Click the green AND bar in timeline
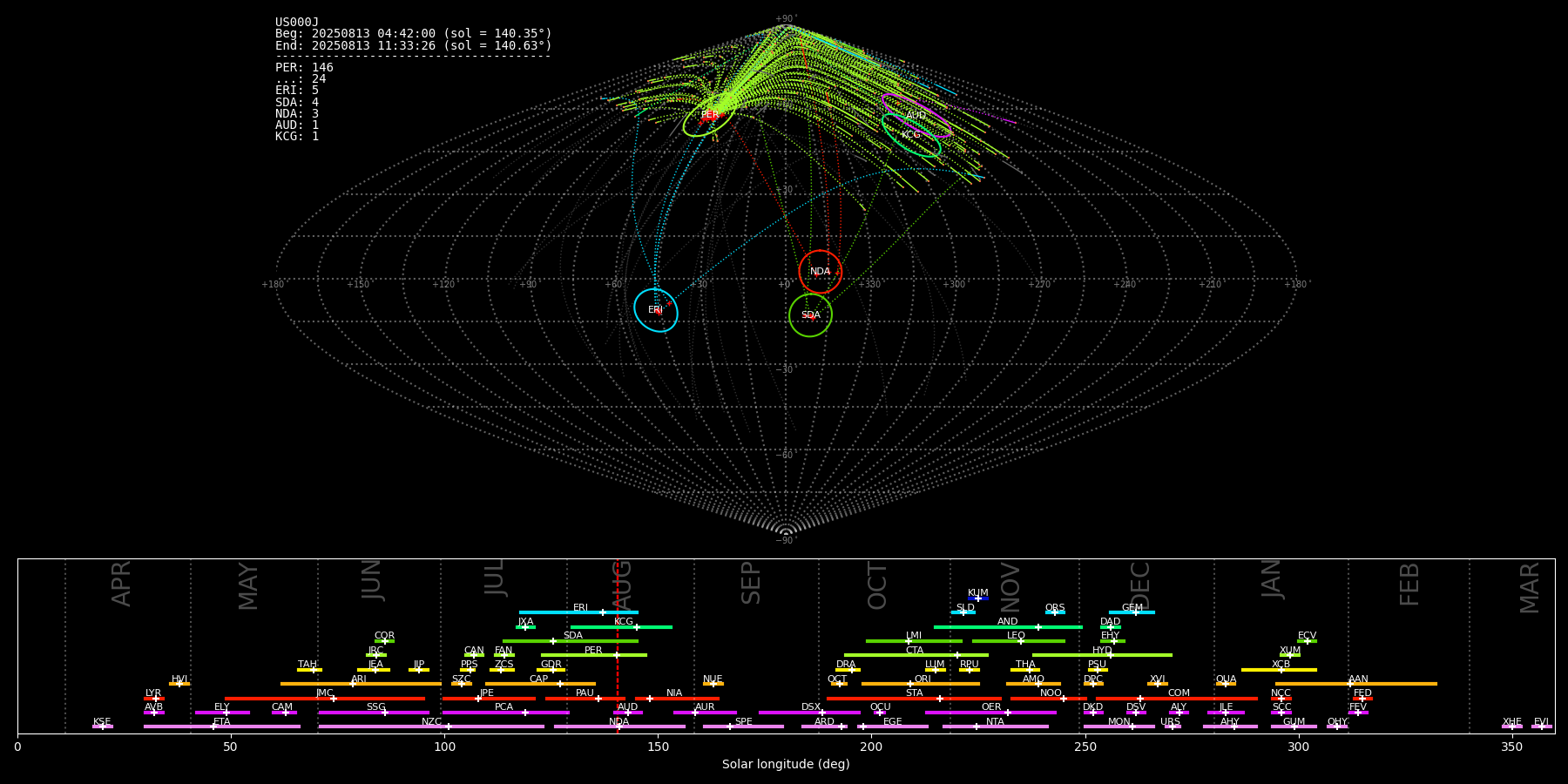This screenshot has width=1568, height=784. pyautogui.click(x=1008, y=626)
